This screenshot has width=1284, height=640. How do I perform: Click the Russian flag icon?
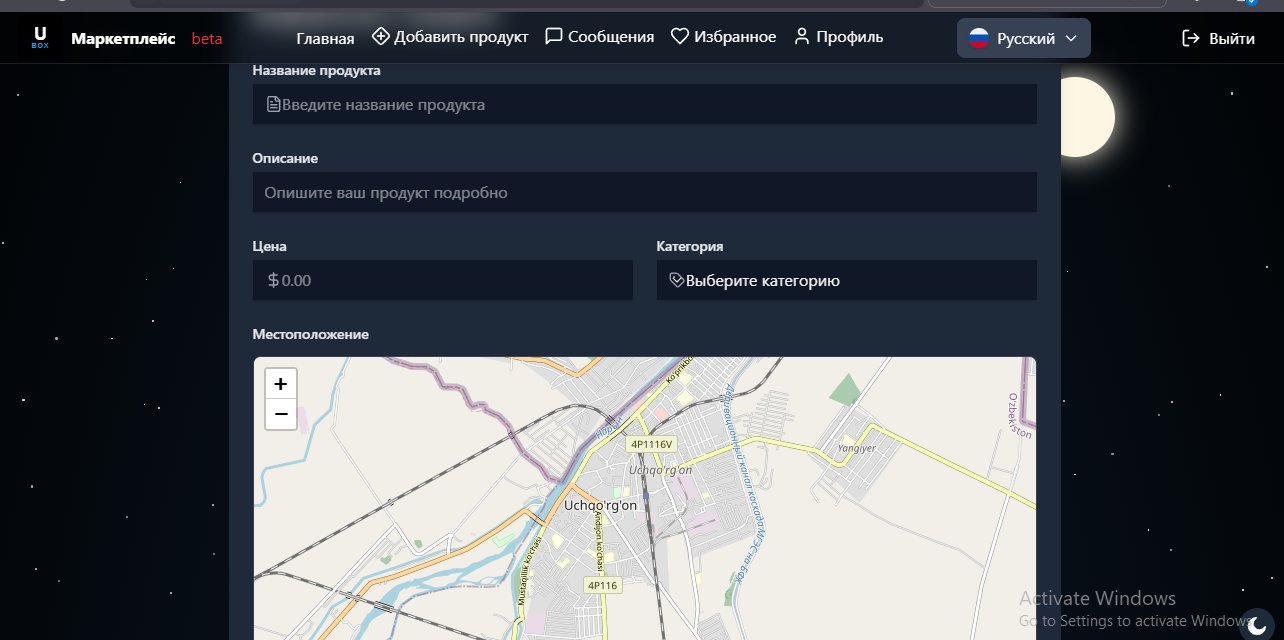[x=979, y=38]
